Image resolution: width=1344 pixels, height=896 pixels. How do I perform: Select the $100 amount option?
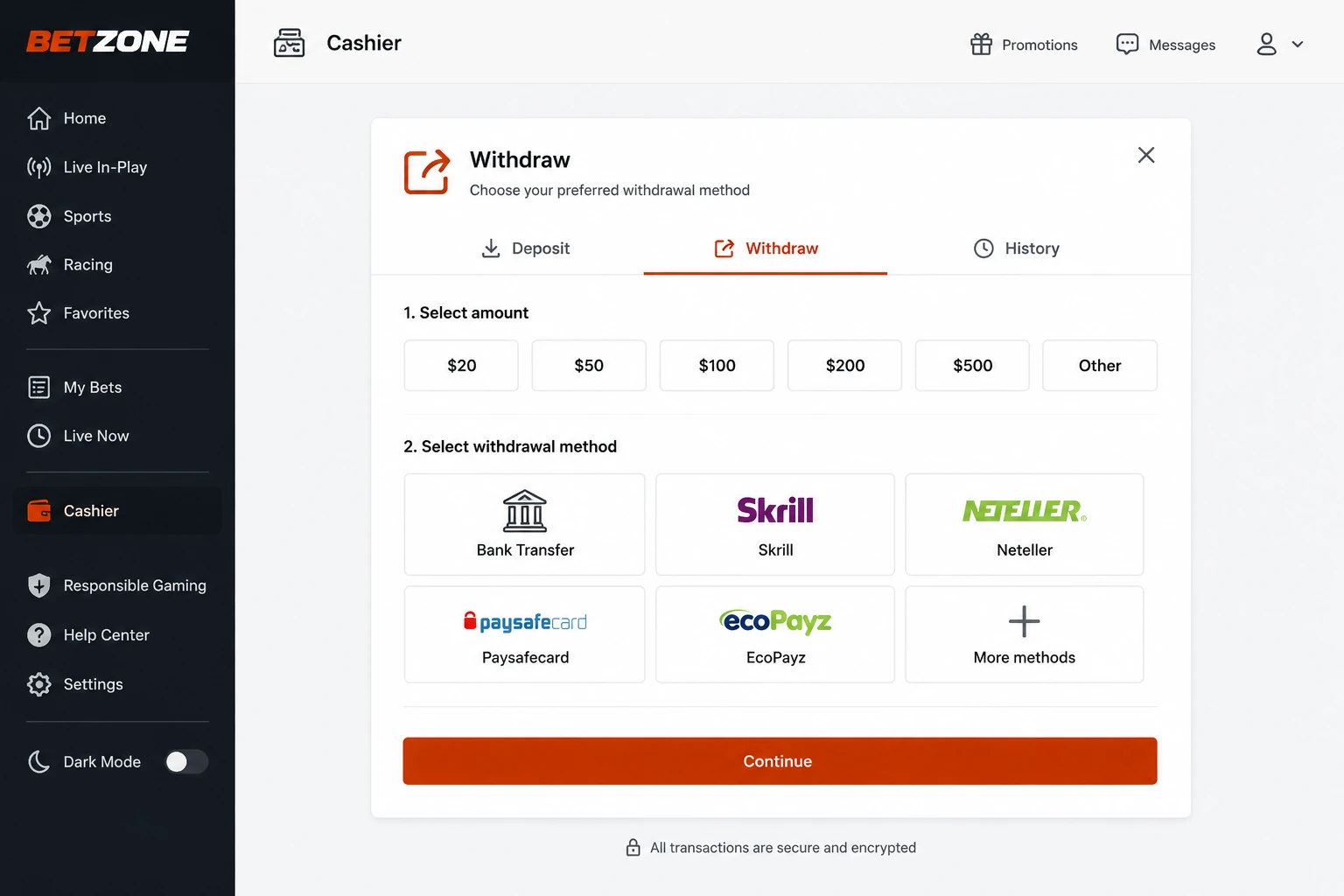point(717,366)
